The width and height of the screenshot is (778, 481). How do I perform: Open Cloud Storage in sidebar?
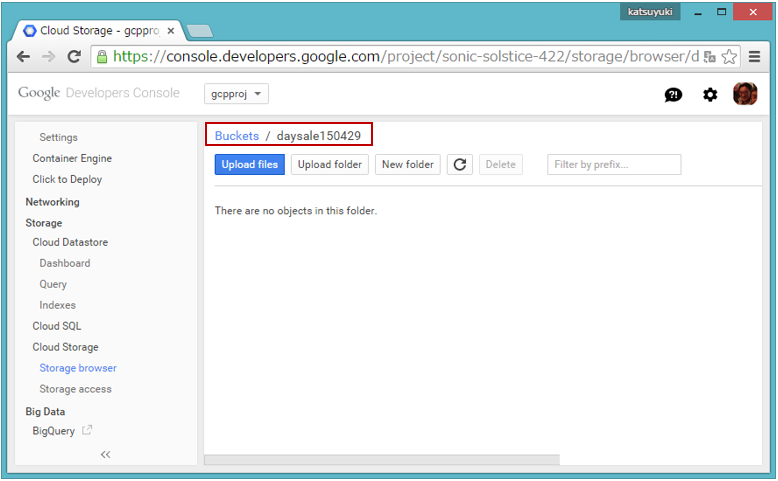65,347
